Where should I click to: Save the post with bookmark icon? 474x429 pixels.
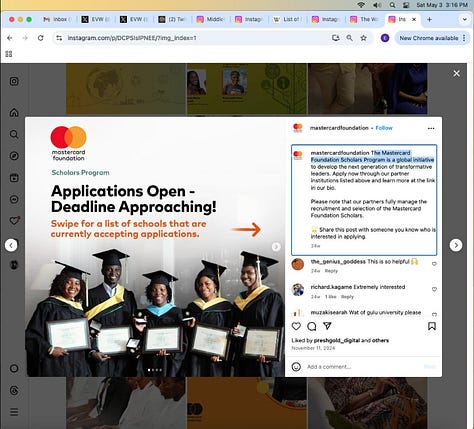pyautogui.click(x=432, y=326)
